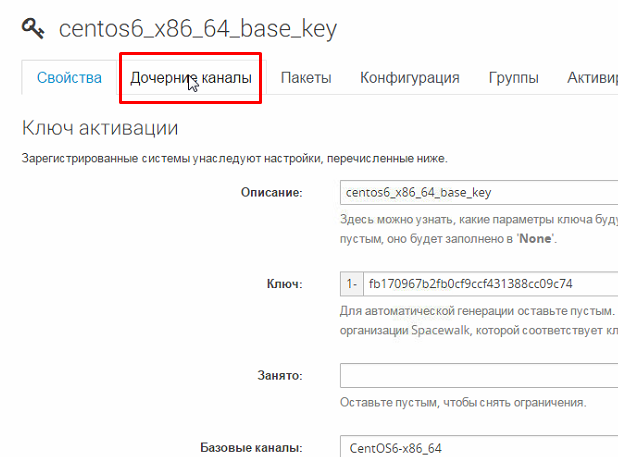Select the Конфигурация tab
The height and width of the screenshot is (457, 618).
[x=410, y=78]
